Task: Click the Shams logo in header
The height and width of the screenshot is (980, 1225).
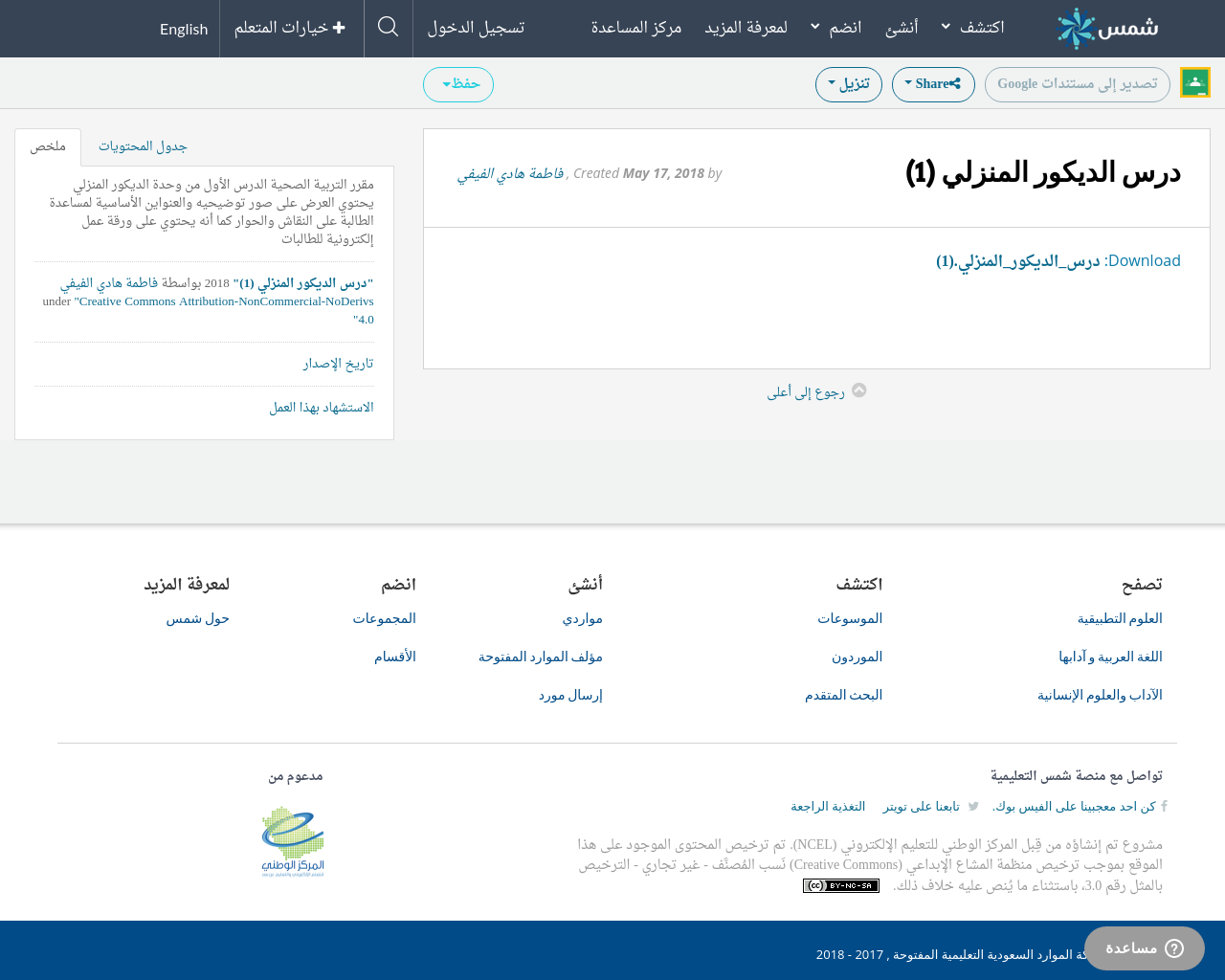Action: (x=1107, y=29)
